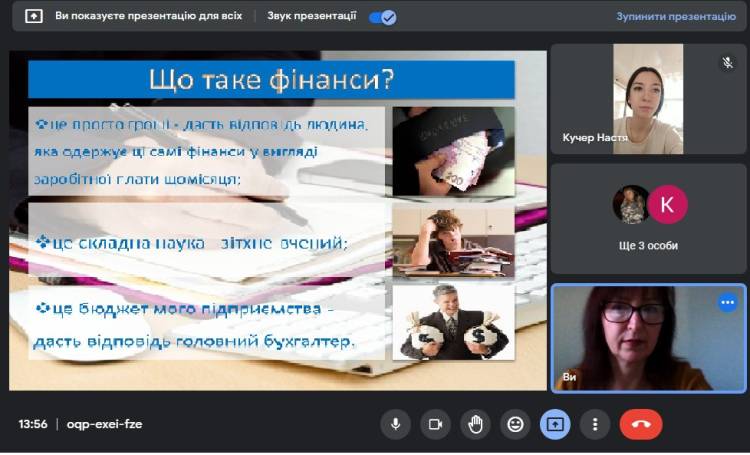The image size is (750, 455).
Task: Open more options in the bottom toolbar
Action: [x=595, y=424]
